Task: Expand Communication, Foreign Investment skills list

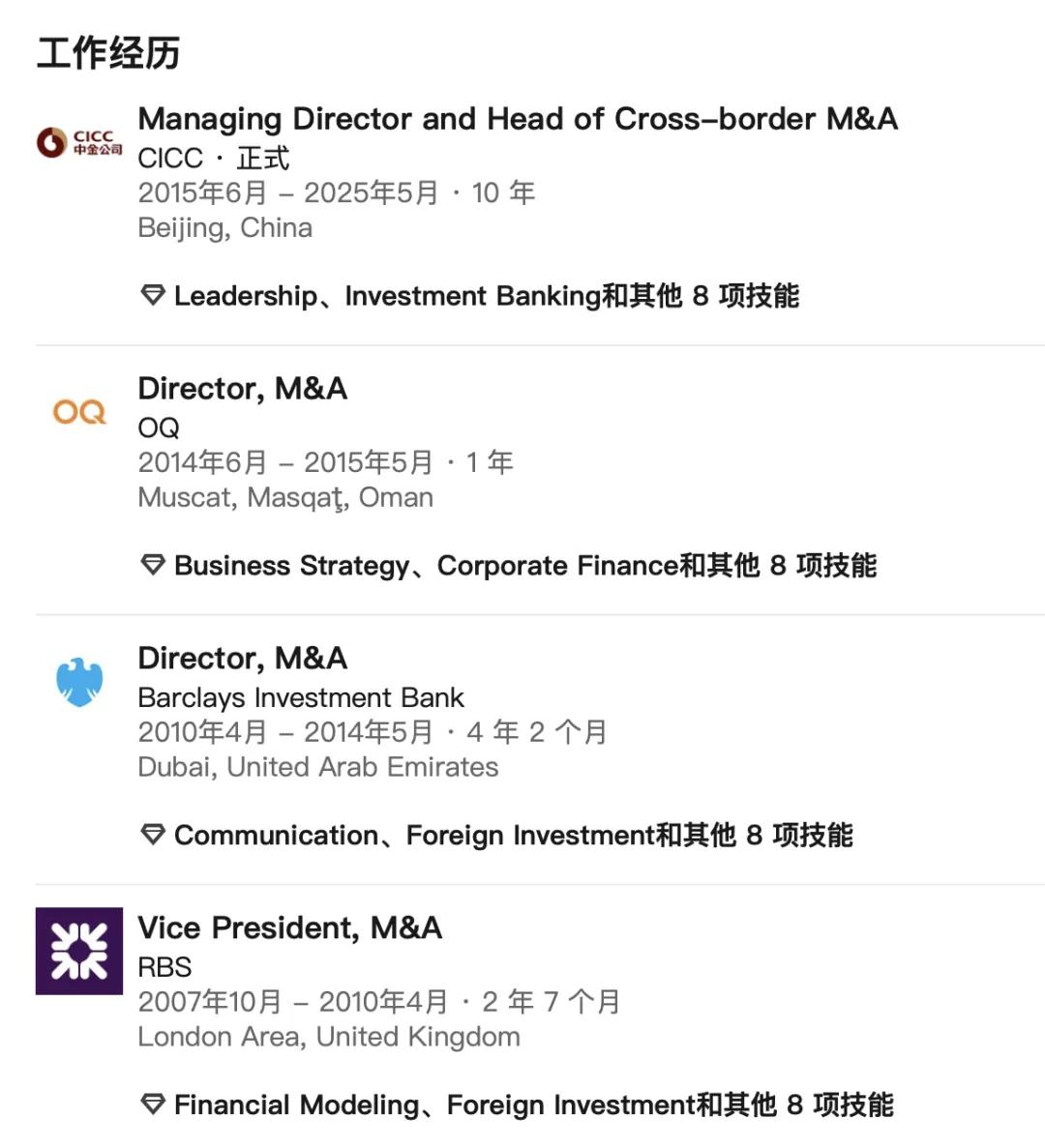Action: pyautogui.click(x=513, y=836)
